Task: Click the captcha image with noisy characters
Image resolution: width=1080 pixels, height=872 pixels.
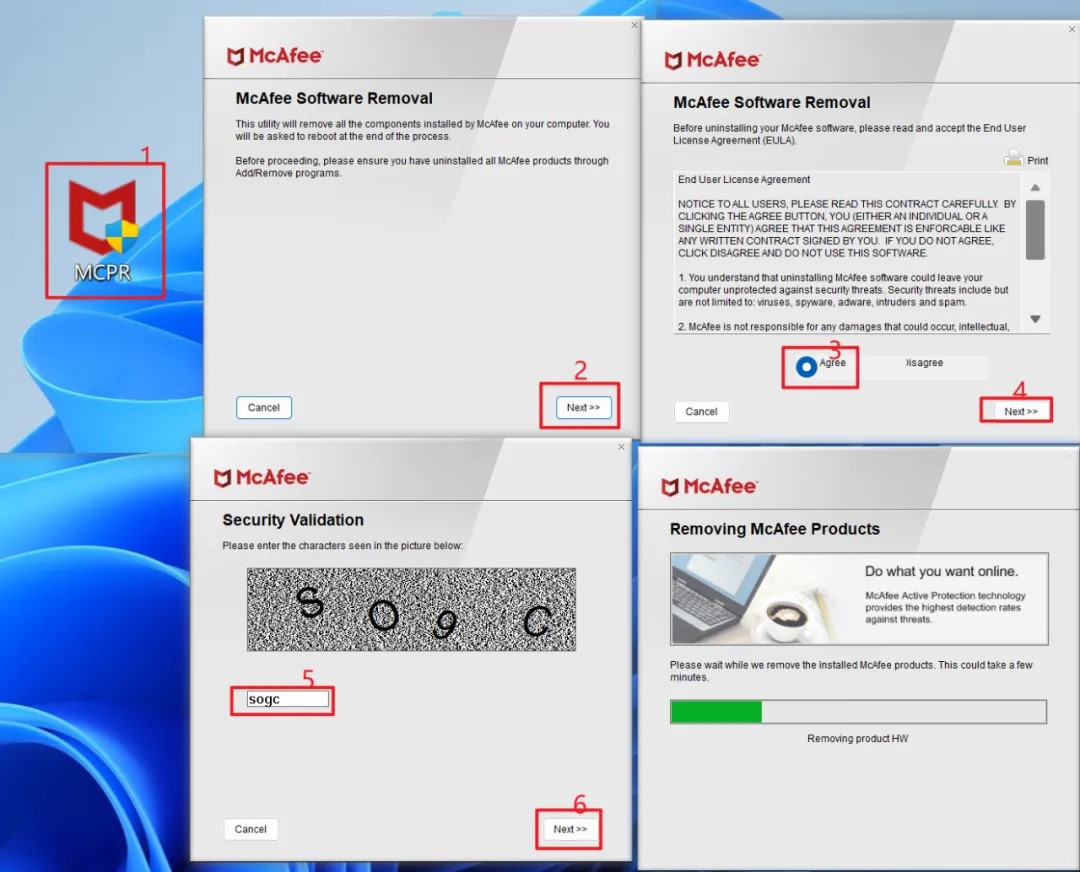Action: [411, 610]
